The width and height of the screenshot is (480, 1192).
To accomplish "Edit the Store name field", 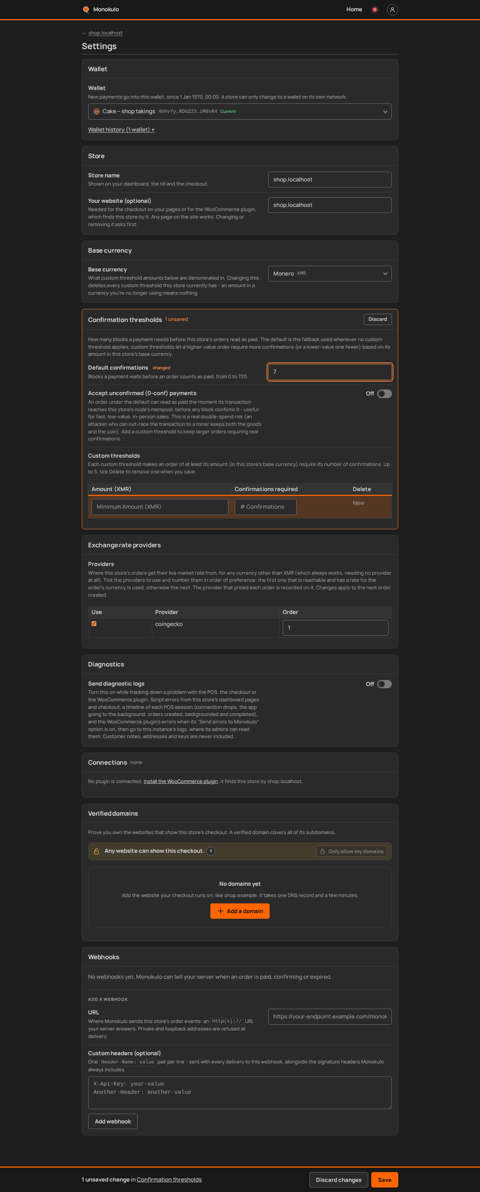I will pos(329,179).
